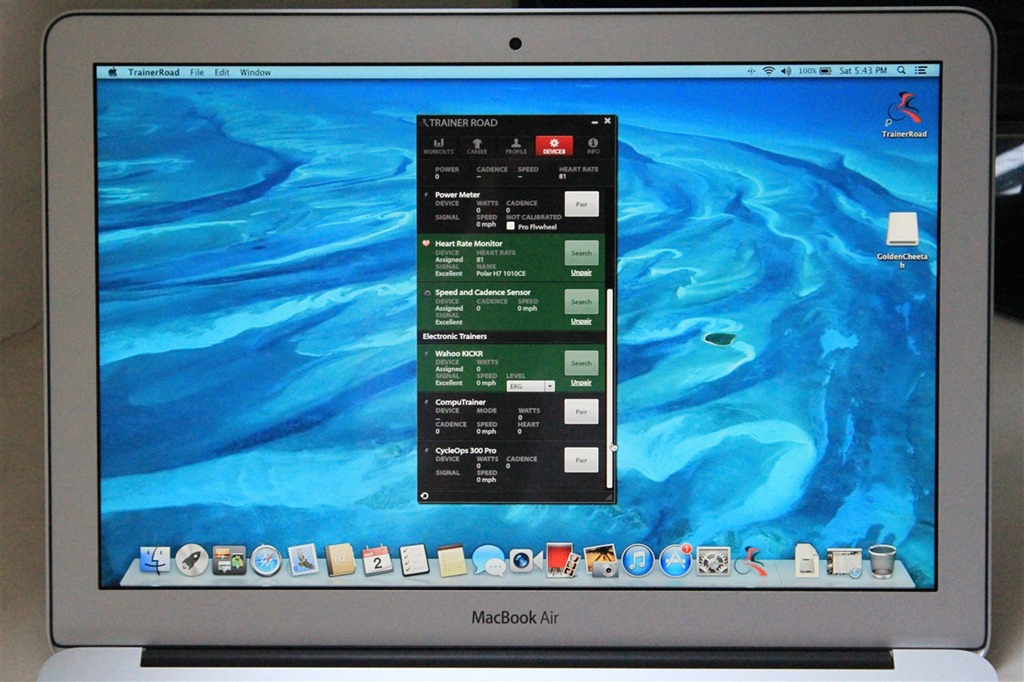Open the Edit menu

tap(222, 73)
